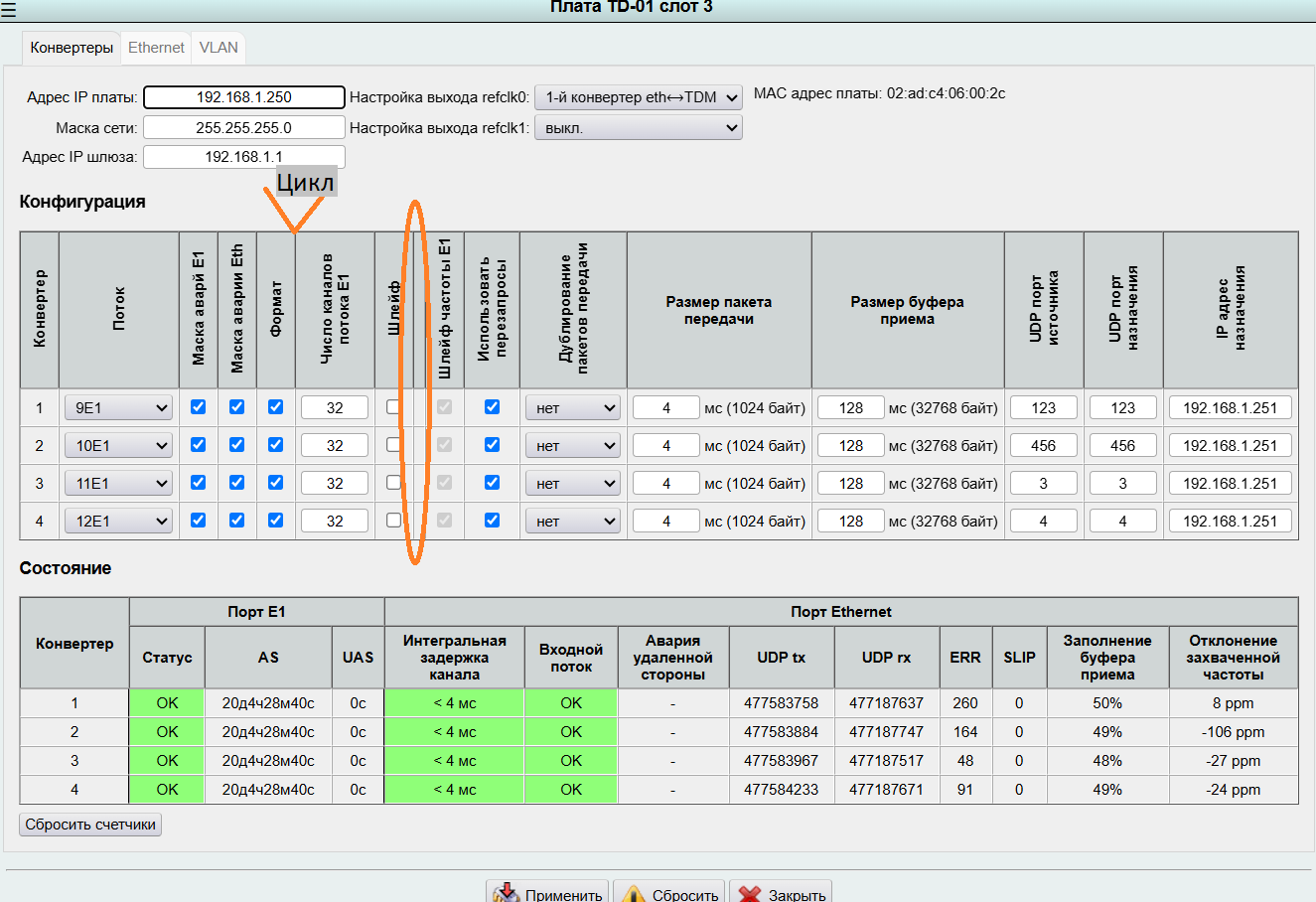Screen dimensions: 1316x902
Task: Expand packet duplication dropdown for converter 4
Action: [x=573, y=522]
